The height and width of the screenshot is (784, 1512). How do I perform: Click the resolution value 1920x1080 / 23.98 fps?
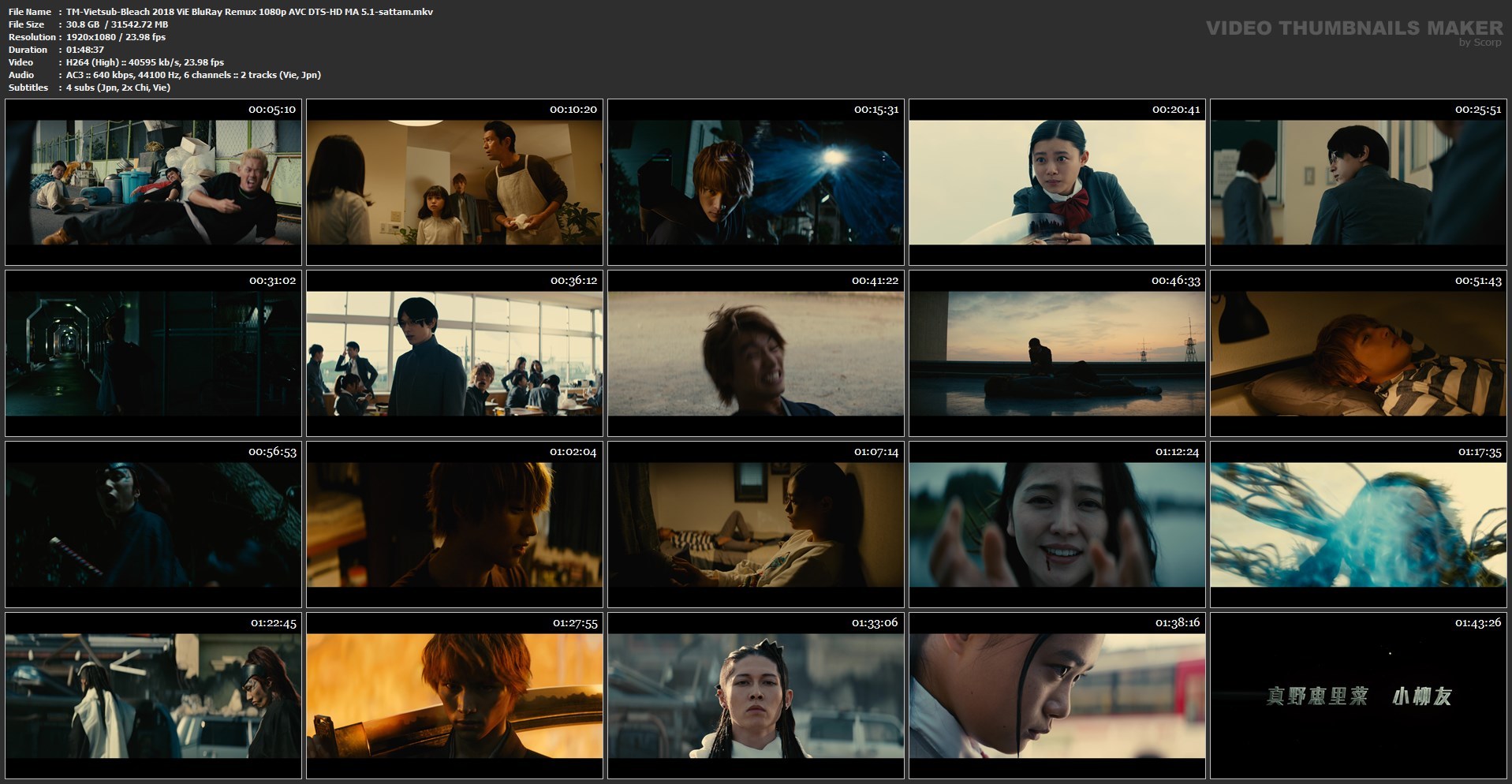coord(116,37)
